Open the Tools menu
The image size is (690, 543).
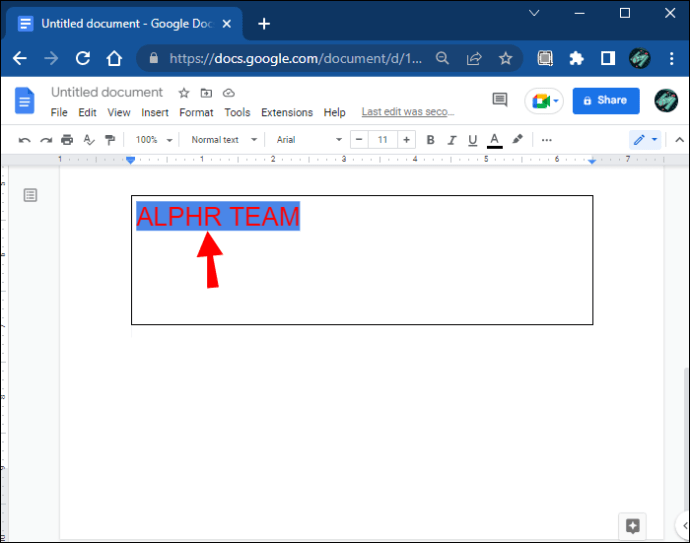(x=237, y=113)
